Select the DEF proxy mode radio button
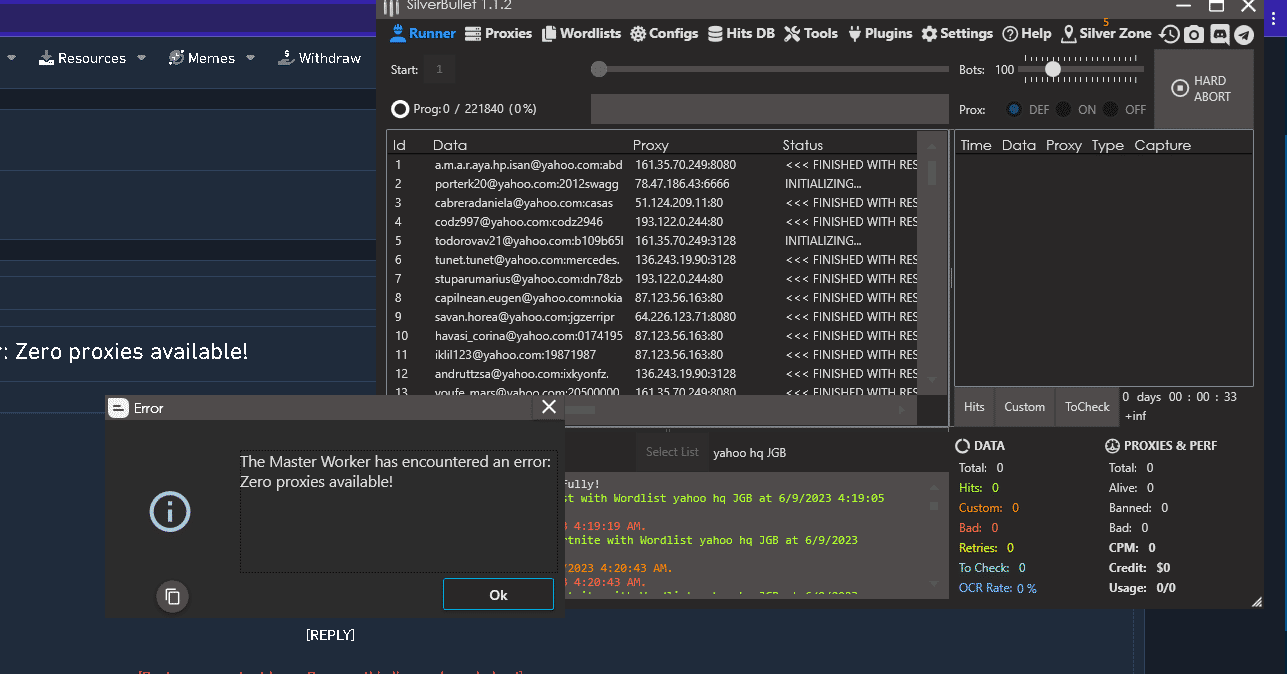 click(x=1014, y=109)
